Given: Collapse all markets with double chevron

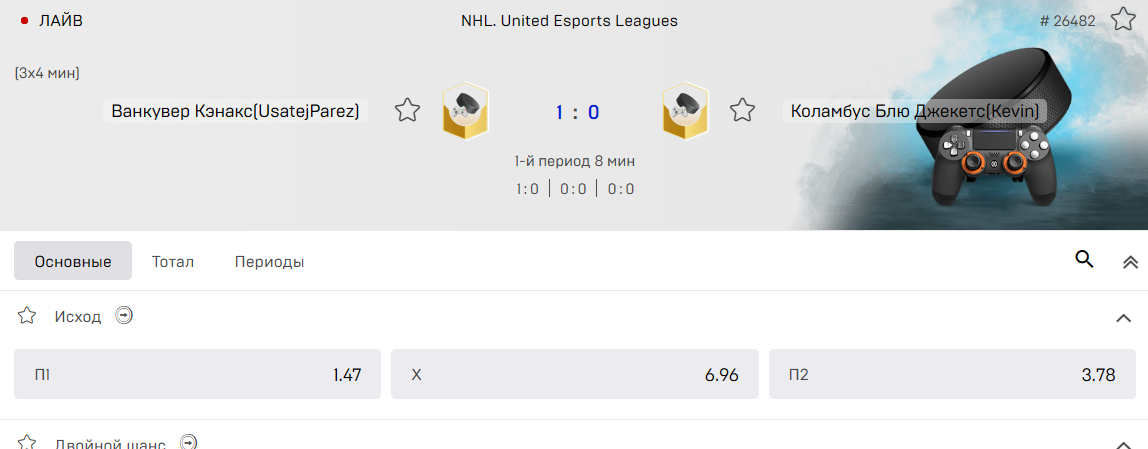Looking at the screenshot, I should point(1130,262).
